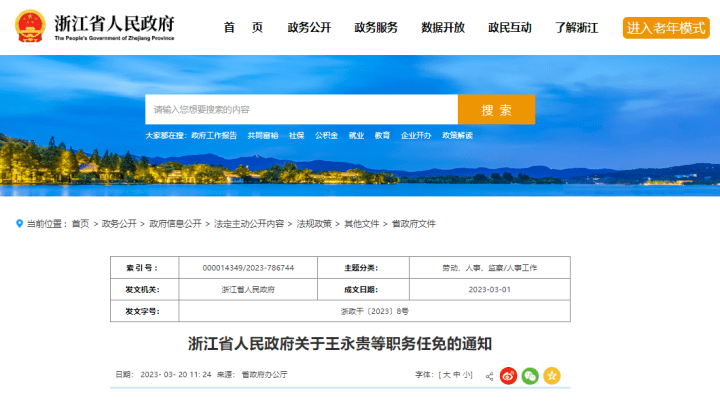Viewport: 720px width, 420px height.
Task: Set font size to 中
Action: click(x=456, y=375)
